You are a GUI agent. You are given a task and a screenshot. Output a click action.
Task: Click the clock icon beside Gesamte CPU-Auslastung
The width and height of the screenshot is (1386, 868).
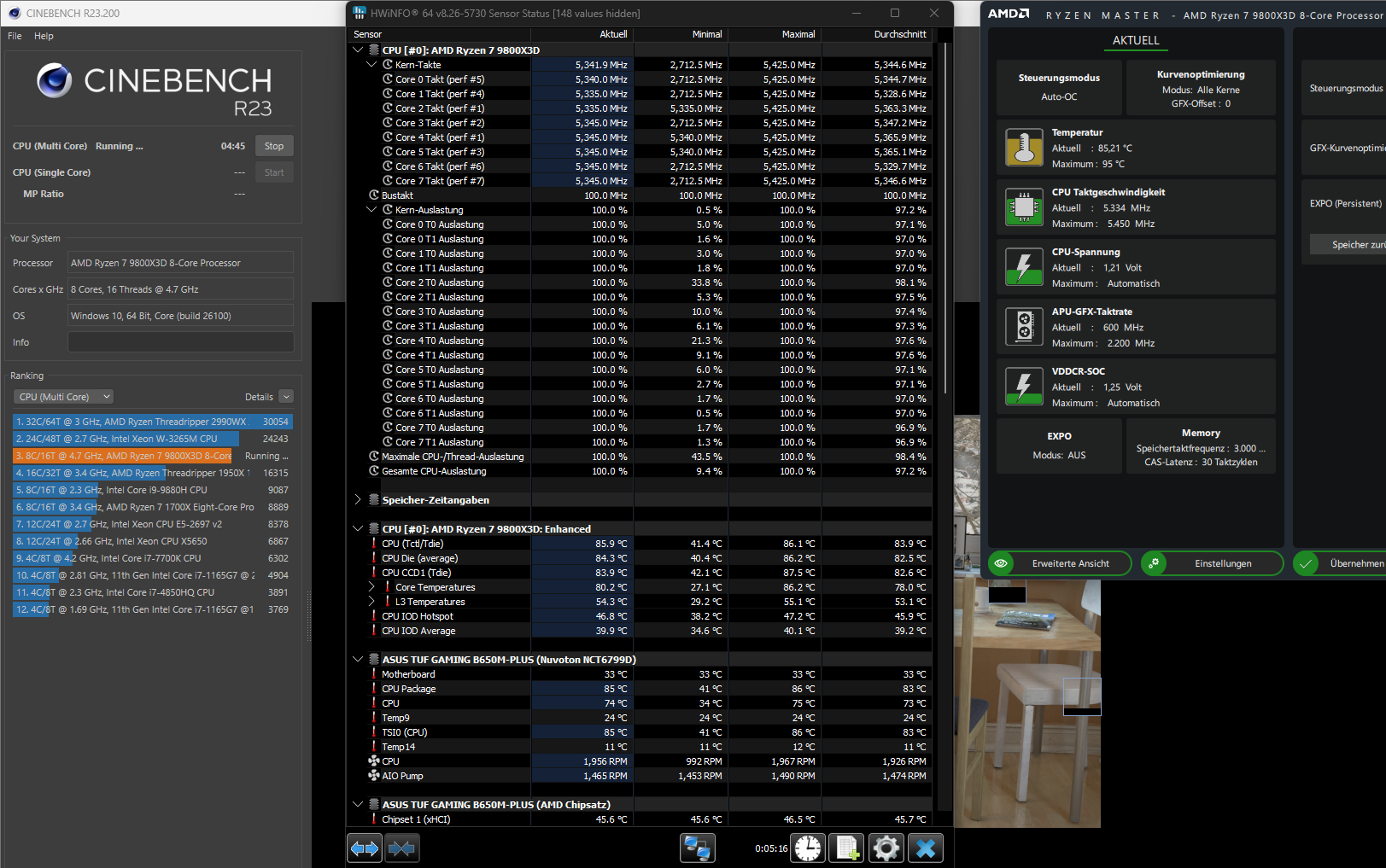[374, 471]
